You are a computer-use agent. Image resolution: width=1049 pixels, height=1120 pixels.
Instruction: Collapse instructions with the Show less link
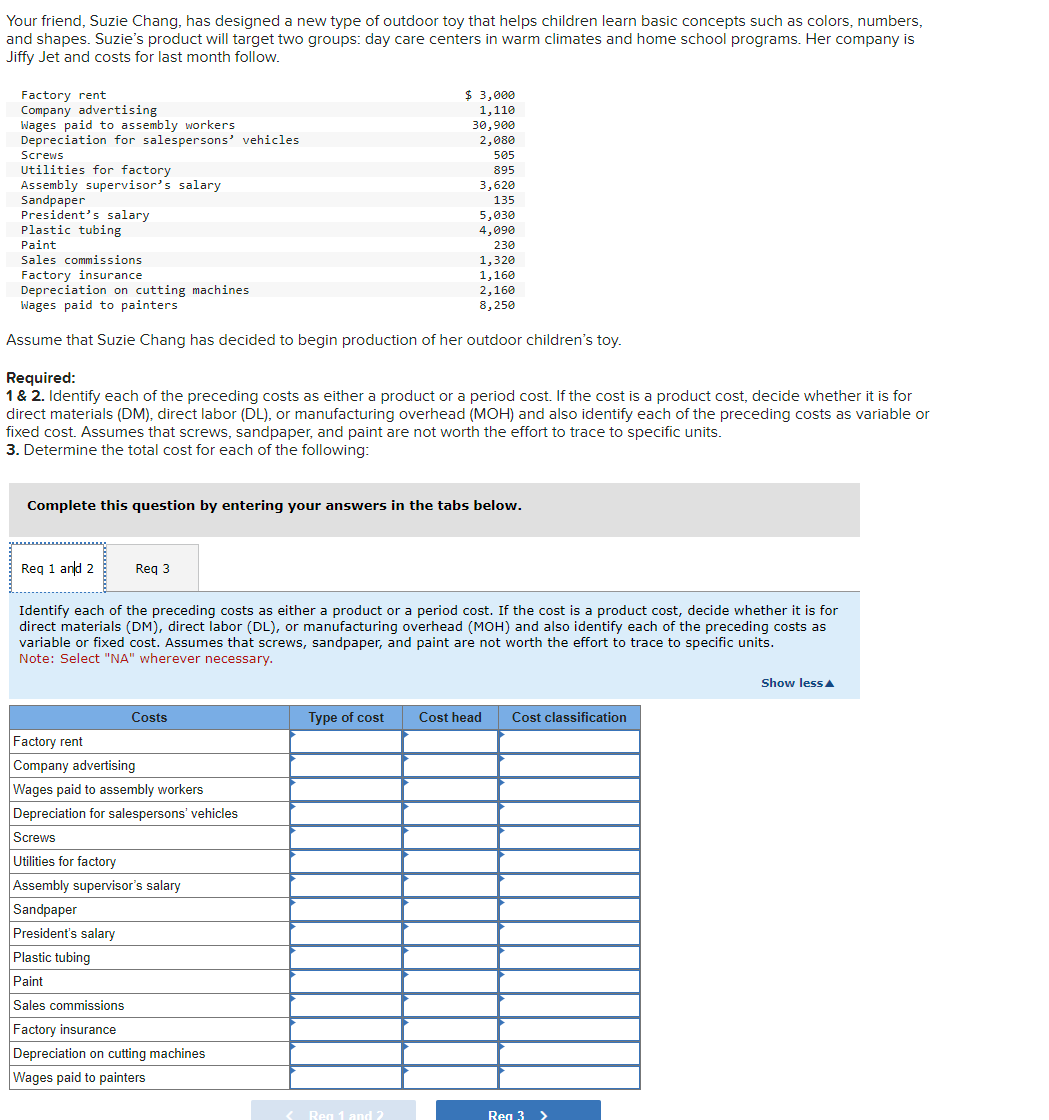(796, 683)
